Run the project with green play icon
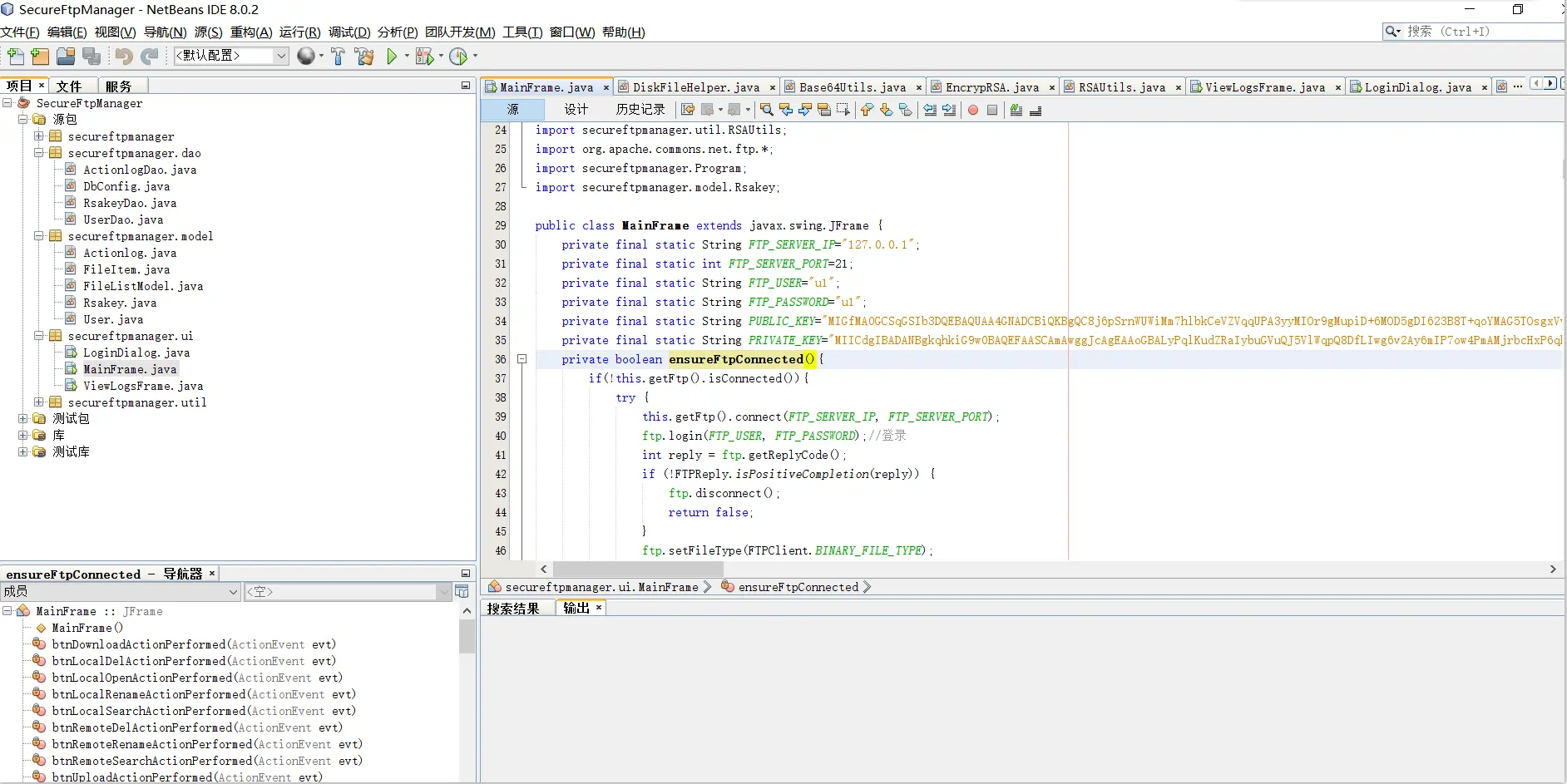This screenshot has height=784, width=1567. coord(392,57)
